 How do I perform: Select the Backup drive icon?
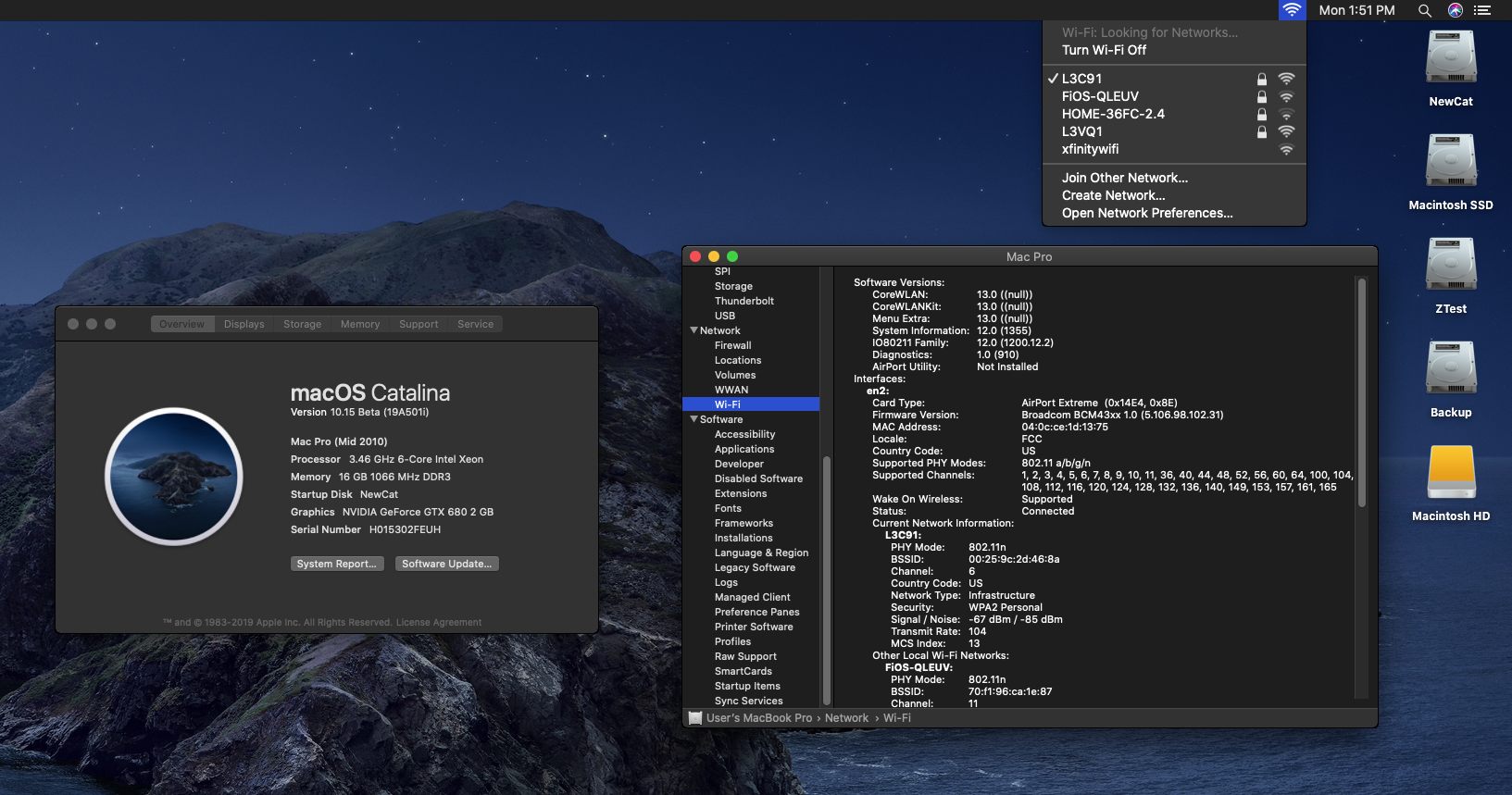pyautogui.click(x=1450, y=370)
